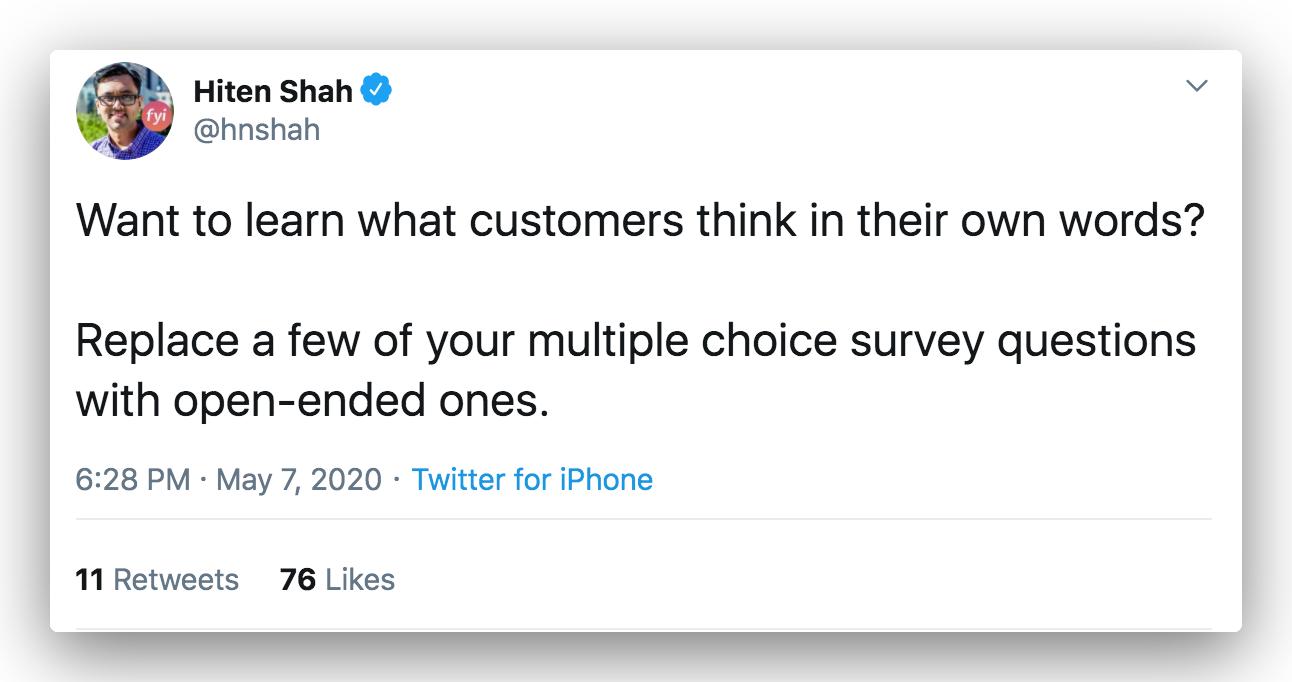Viewport: 1292px width, 682px height.
Task: Click the 'Want to learn what customers' line
Action: coord(640,222)
